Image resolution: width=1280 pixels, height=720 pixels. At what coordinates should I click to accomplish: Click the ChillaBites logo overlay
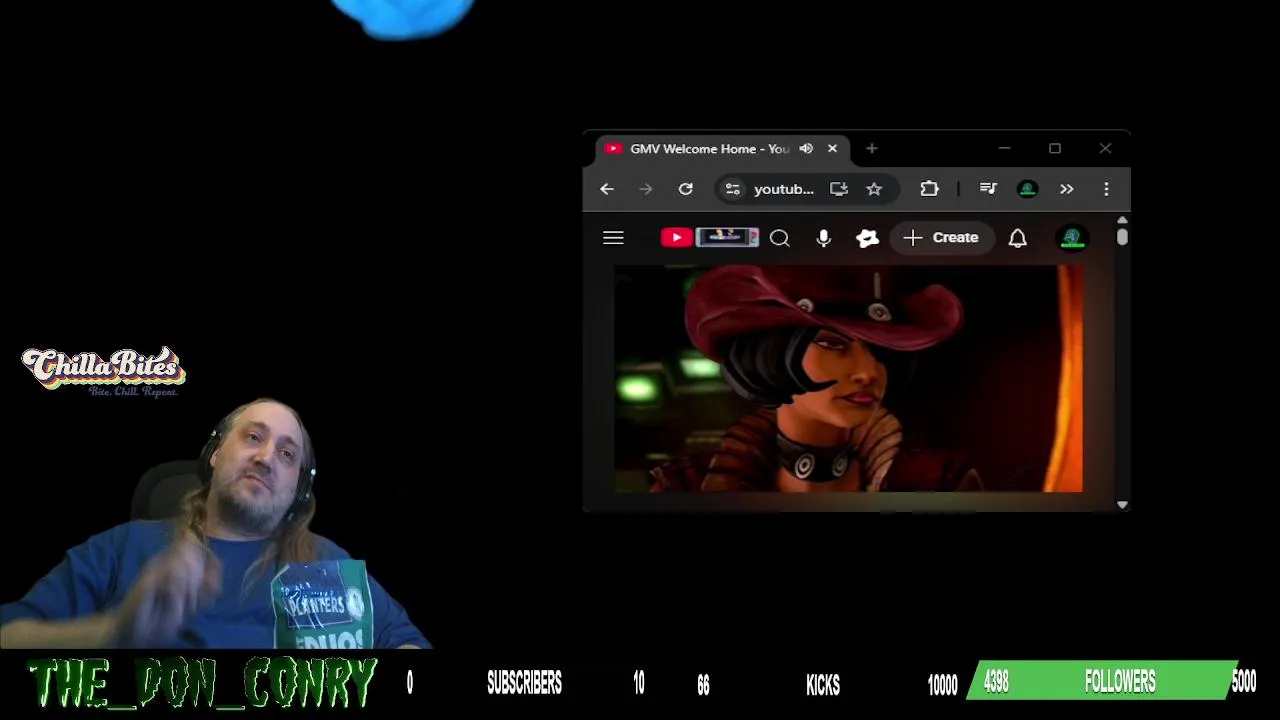pos(104,372)
